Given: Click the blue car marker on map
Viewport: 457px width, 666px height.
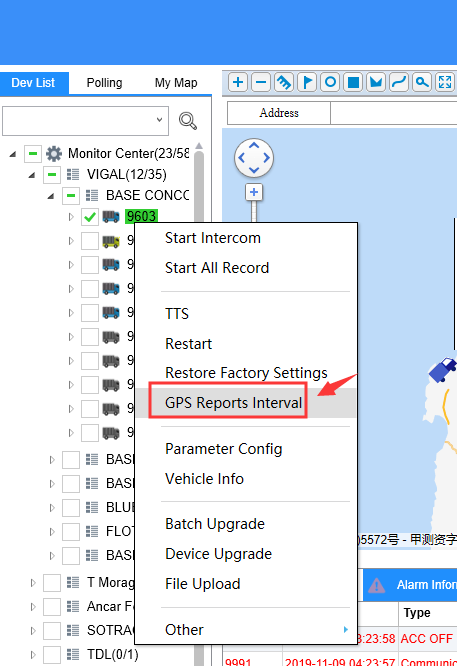Looking at the screenshot, I should tap(443, 370).
